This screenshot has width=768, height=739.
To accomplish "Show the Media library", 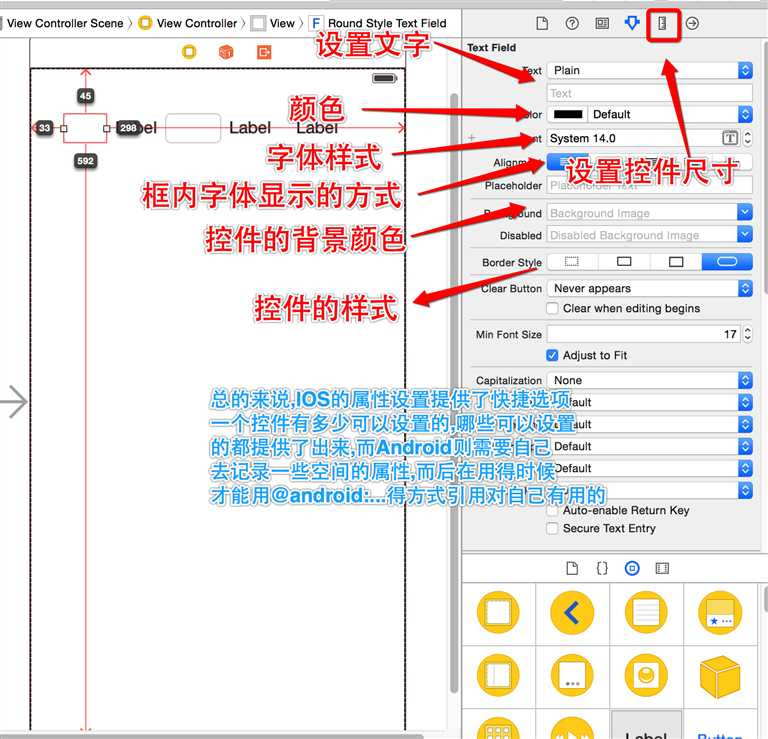I will click(x=662, y=568).
